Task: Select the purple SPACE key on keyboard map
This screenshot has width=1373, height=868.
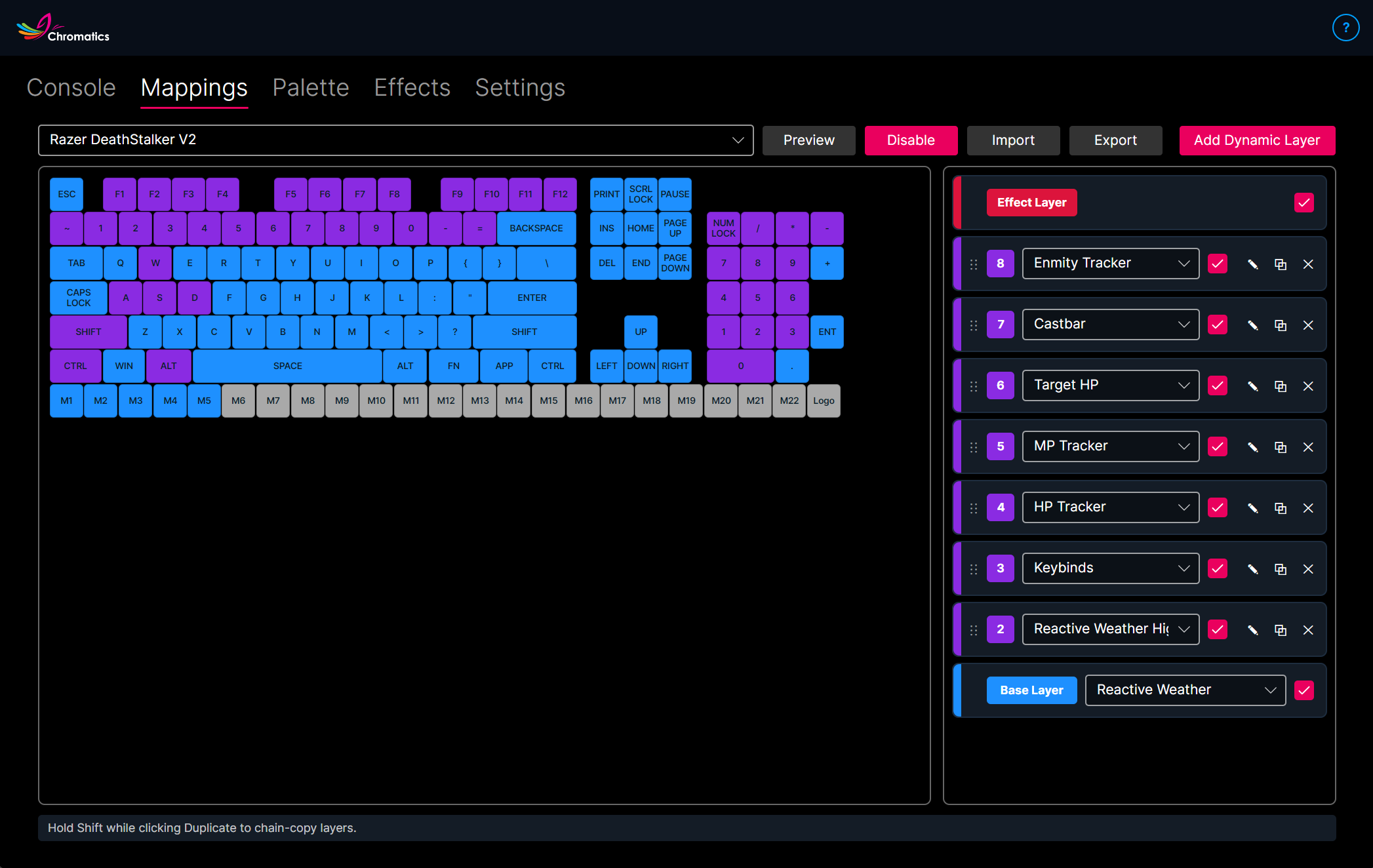Action: pyautogui.click(x=287, y=366)
